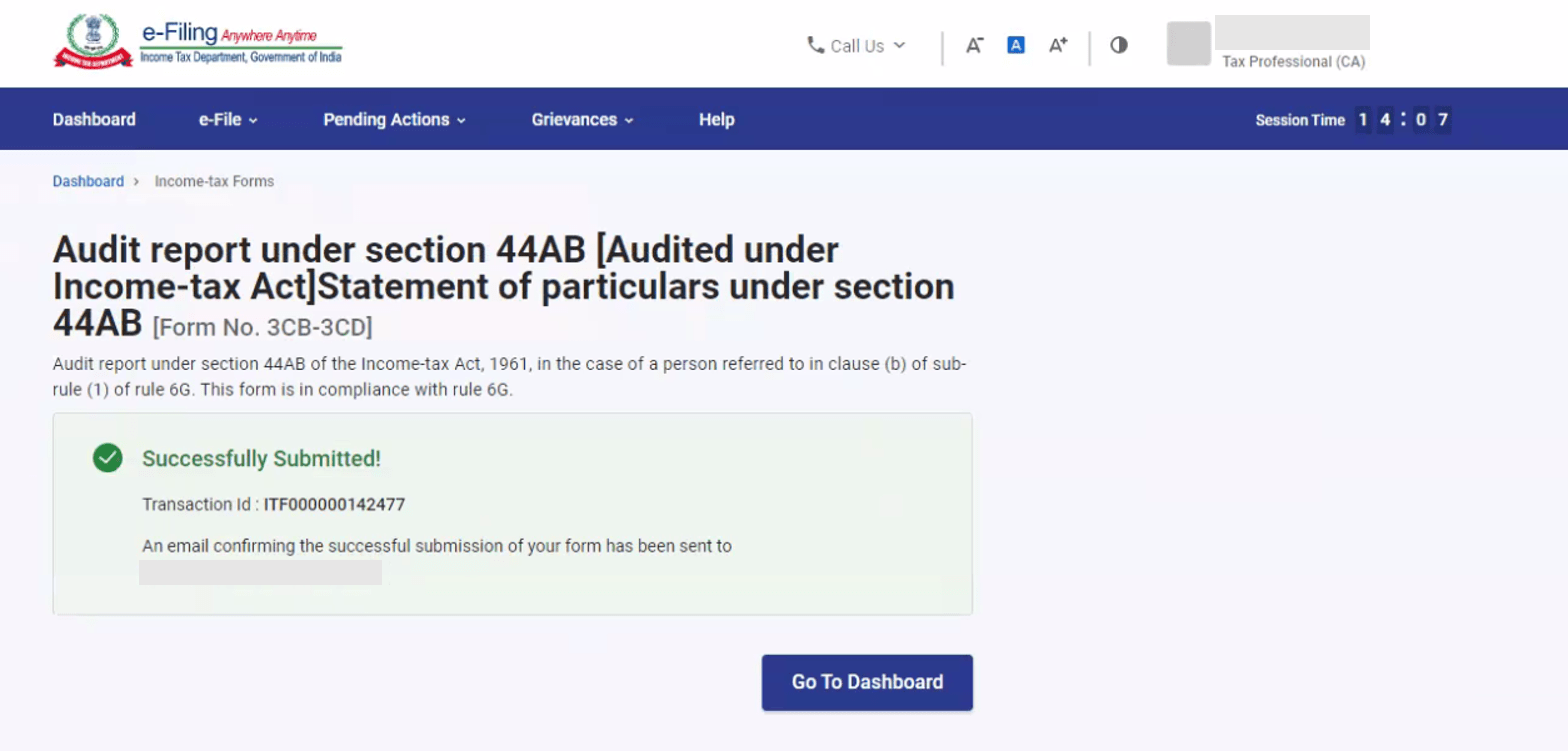Increase text size using the A+ icon
The width and height of the screenshot is (1568, 751).
click(x=1057, y=44)
